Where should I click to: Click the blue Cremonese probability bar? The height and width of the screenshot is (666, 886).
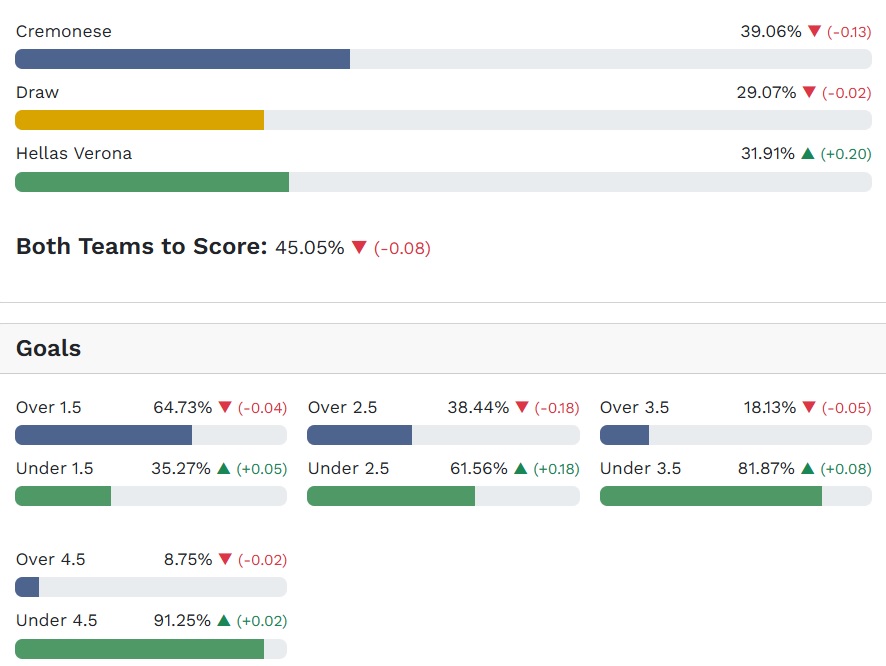click(x=182, y=59)
